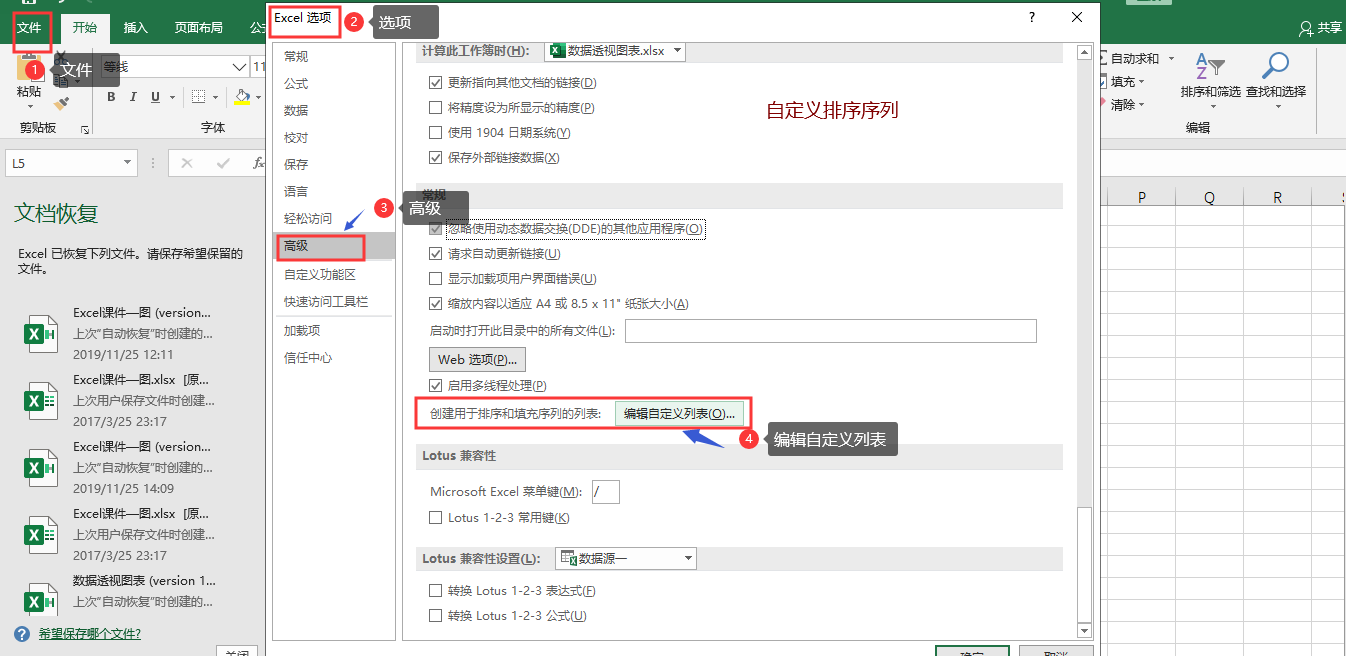1346x656 pixels.
Task: Switch to the 页面布局 ribbon tab
Action: pos(199,28)
